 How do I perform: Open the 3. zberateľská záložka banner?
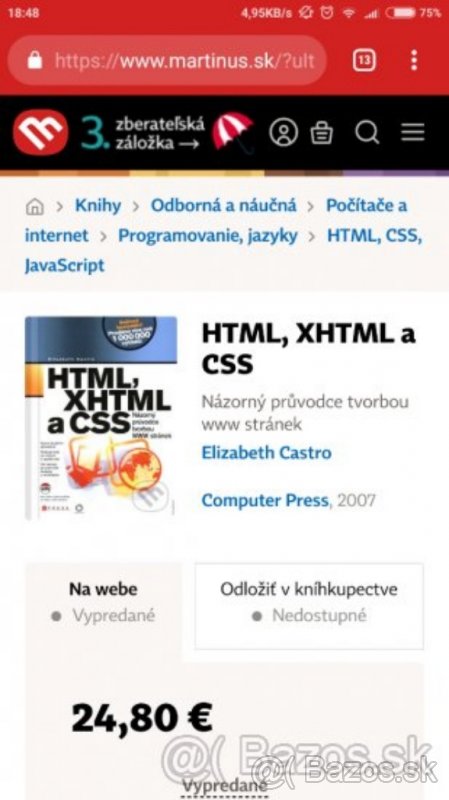coord(167,133)
